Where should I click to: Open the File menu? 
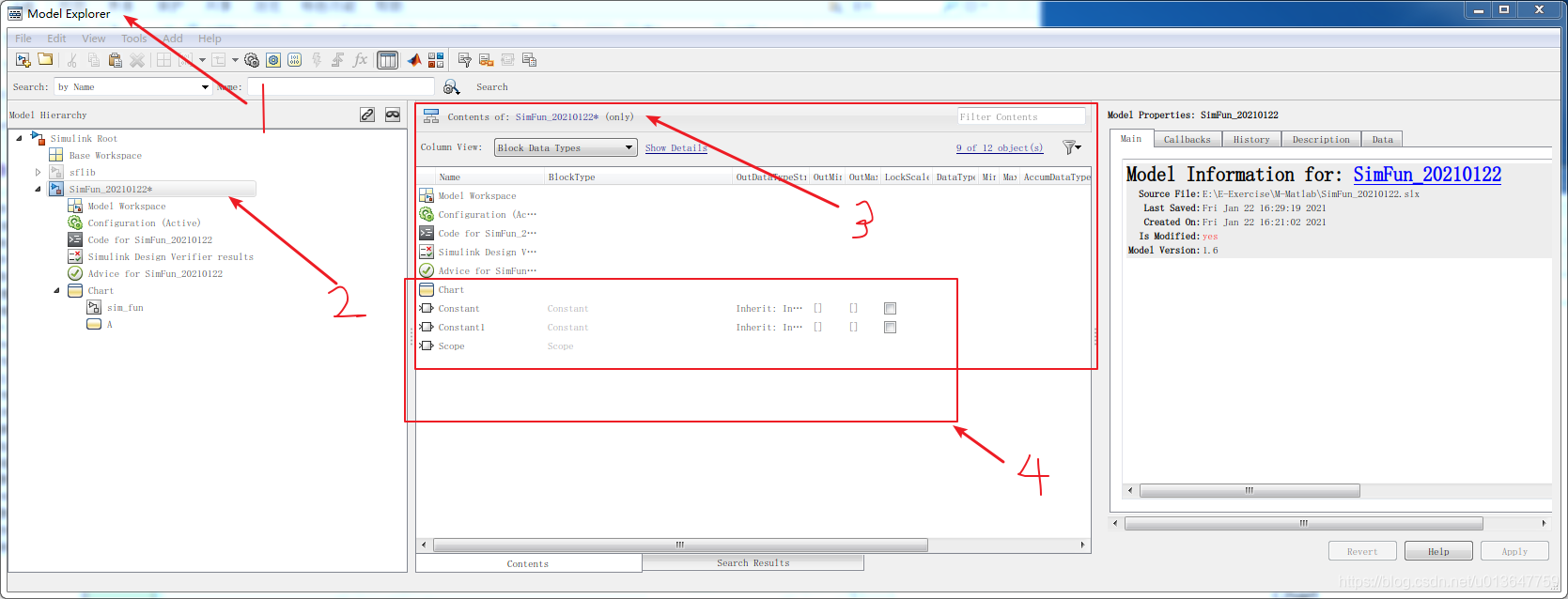pyautogui.click(x=23, y=38)
